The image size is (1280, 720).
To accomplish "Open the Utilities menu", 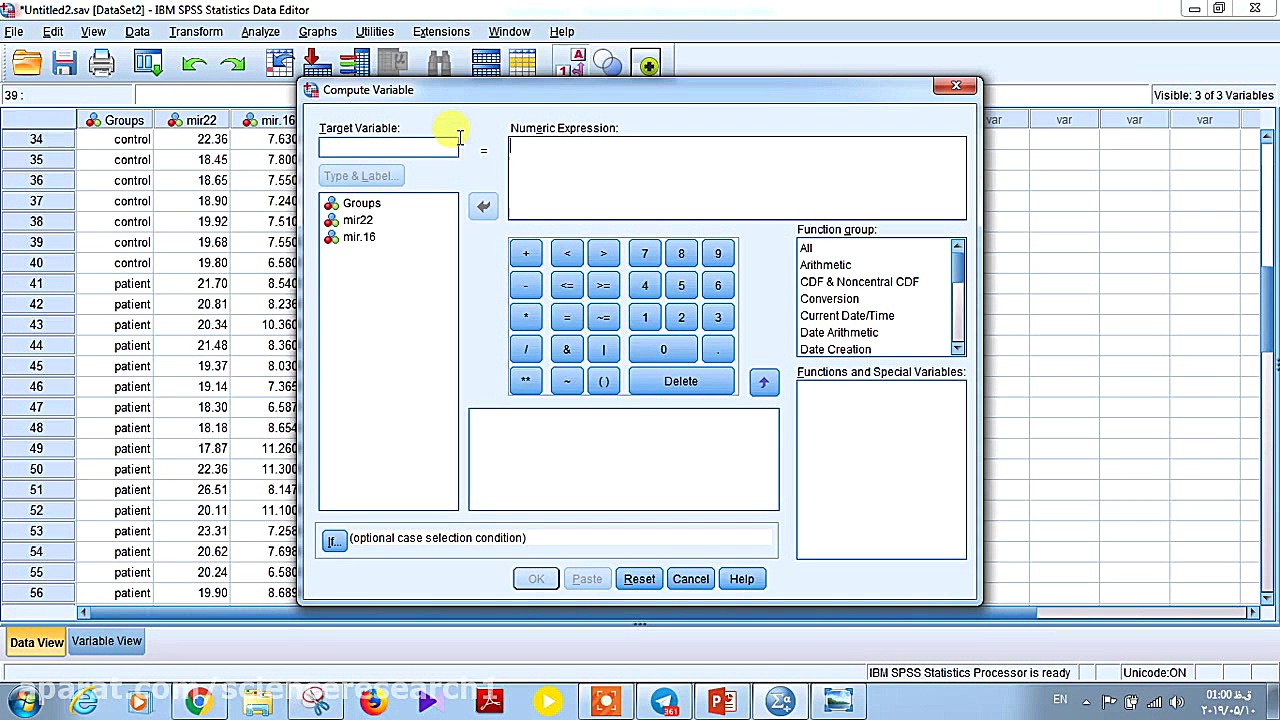I will coord(375,31).
